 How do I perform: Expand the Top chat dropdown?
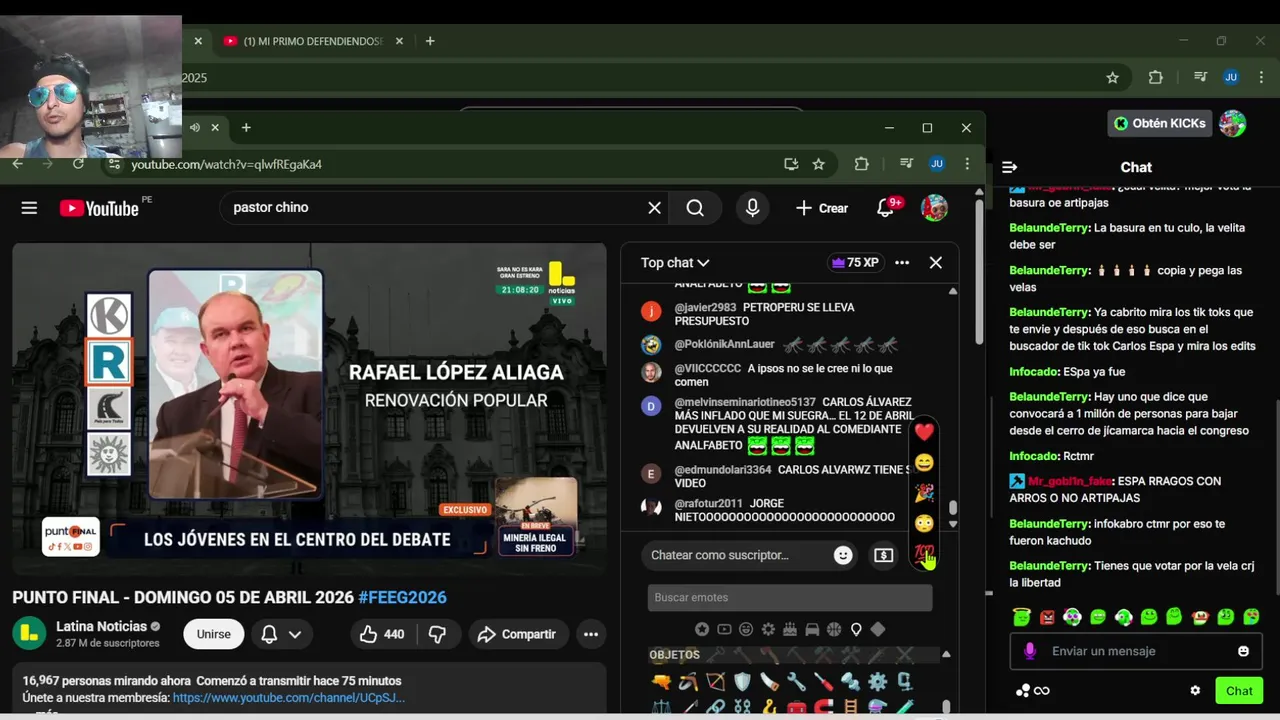pos(675,263)
